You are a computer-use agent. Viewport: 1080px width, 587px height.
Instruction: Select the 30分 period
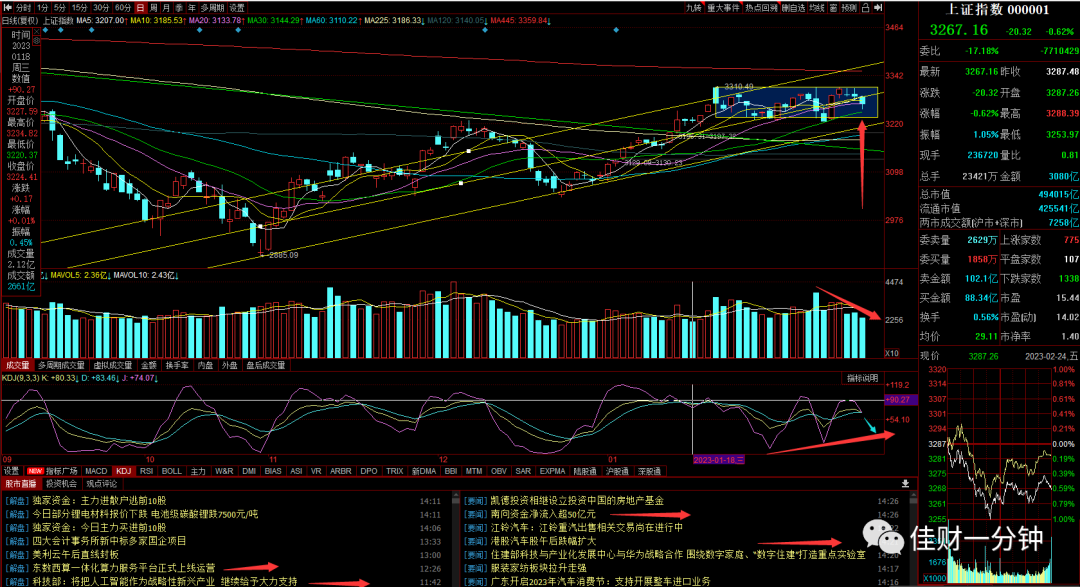[101, 8]
